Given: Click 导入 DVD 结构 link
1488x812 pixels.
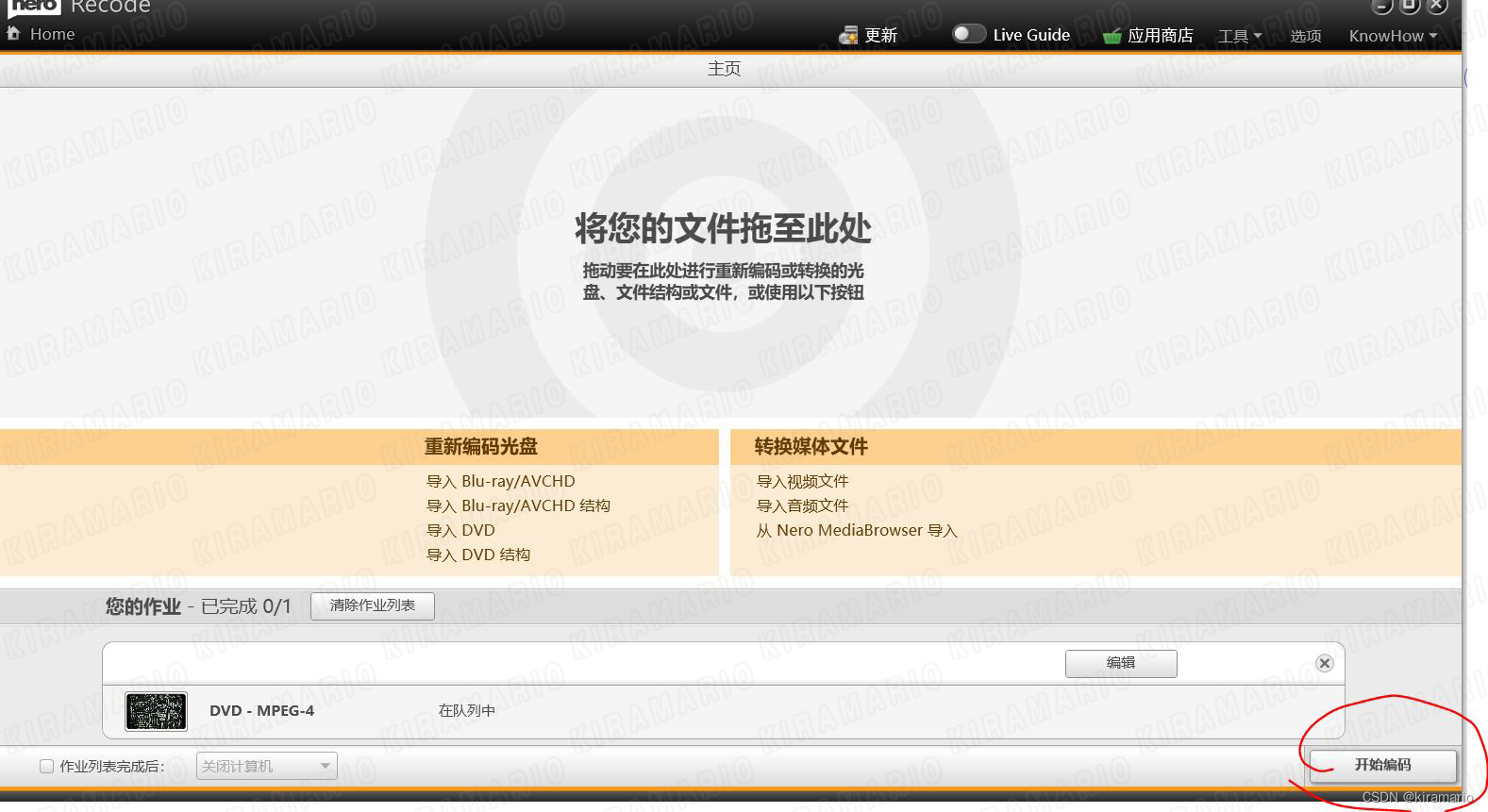Looking at the screenshot, I should 478,555.
